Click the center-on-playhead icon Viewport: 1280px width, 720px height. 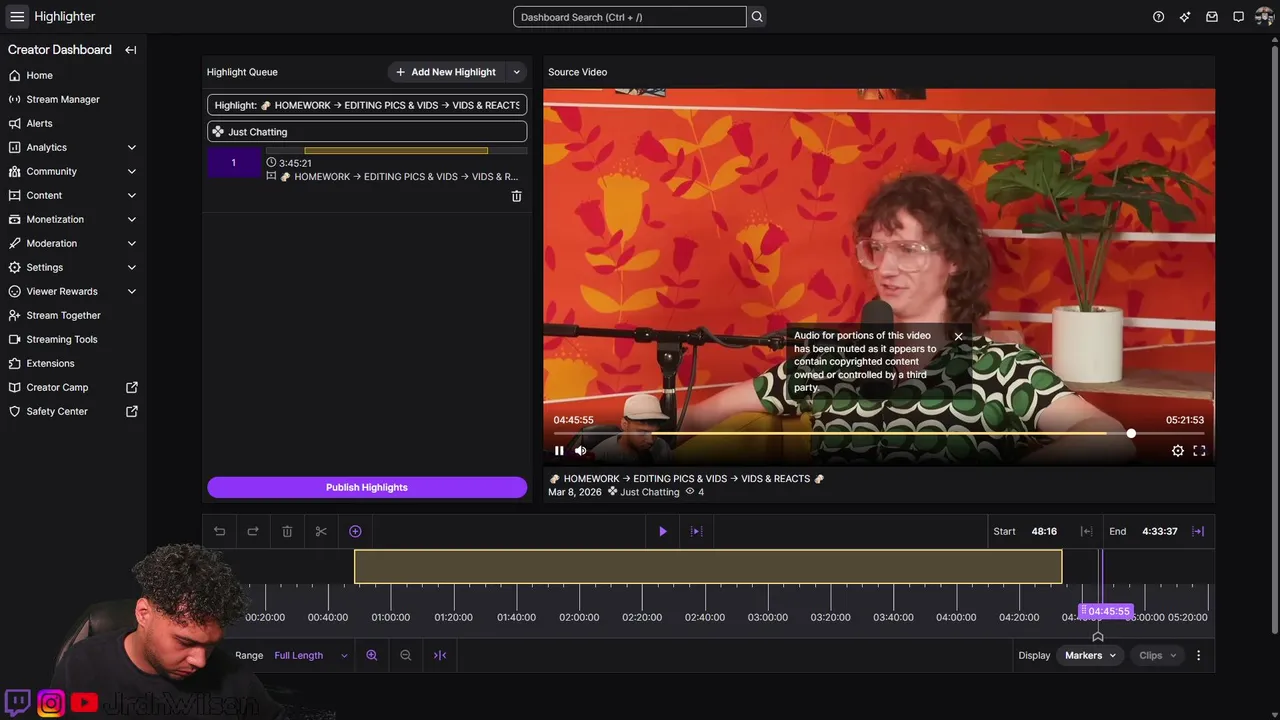440,655
